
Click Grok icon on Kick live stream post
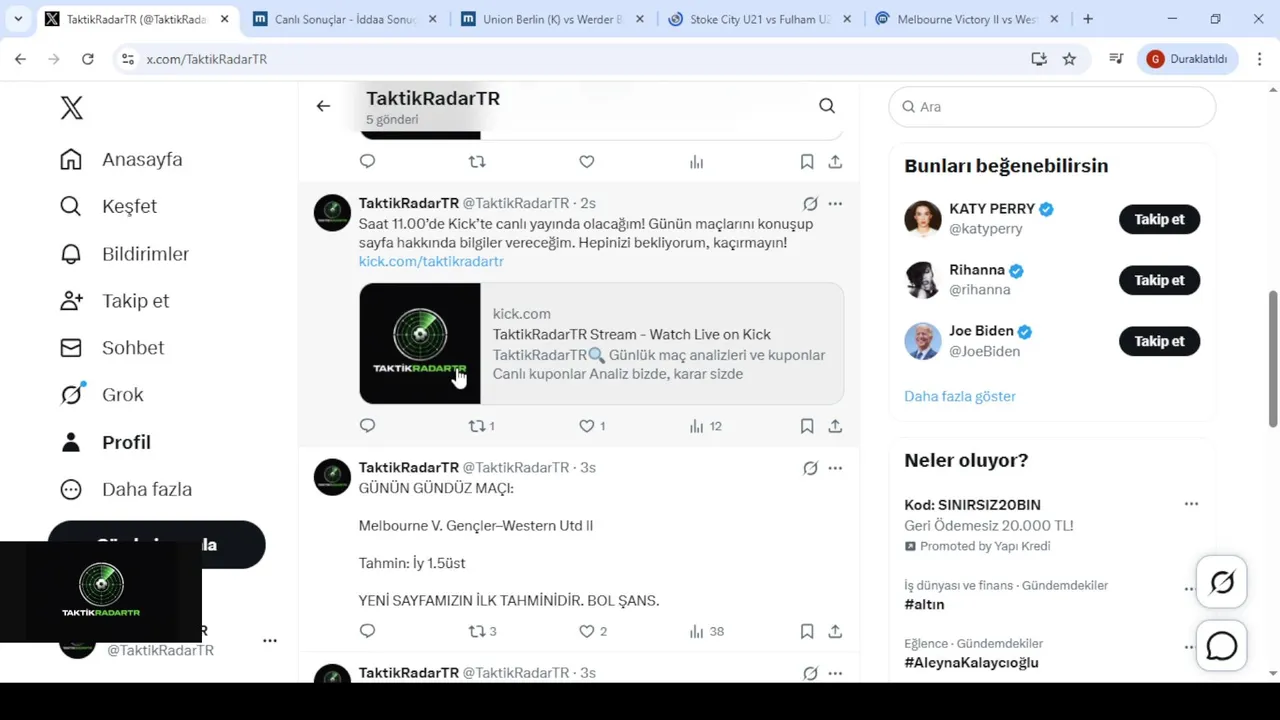tap(810, 203)
